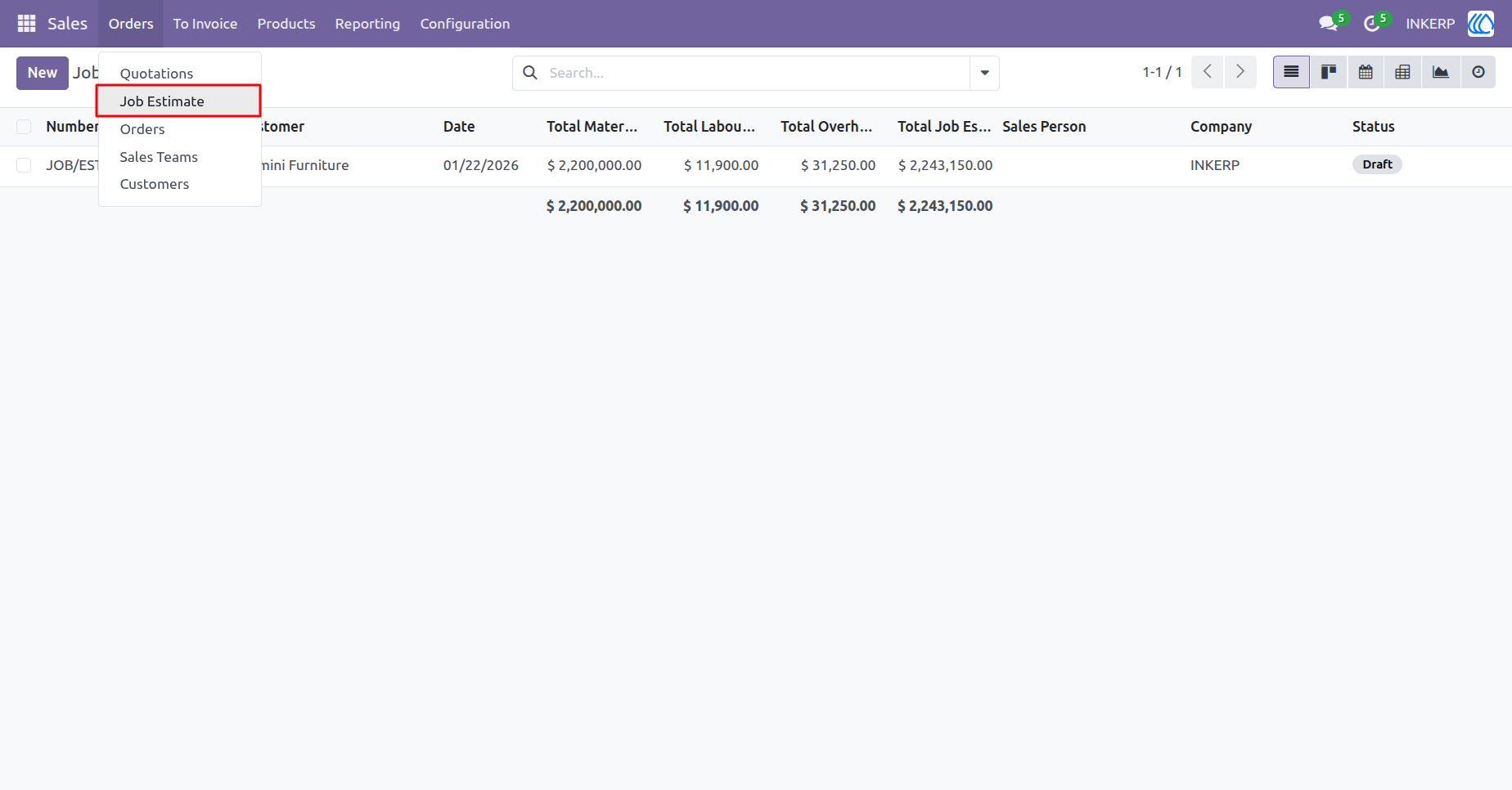Viewport: 1512px width, 790px height.
Task: Click the Draft status badge
Action: click(1377, 164)
